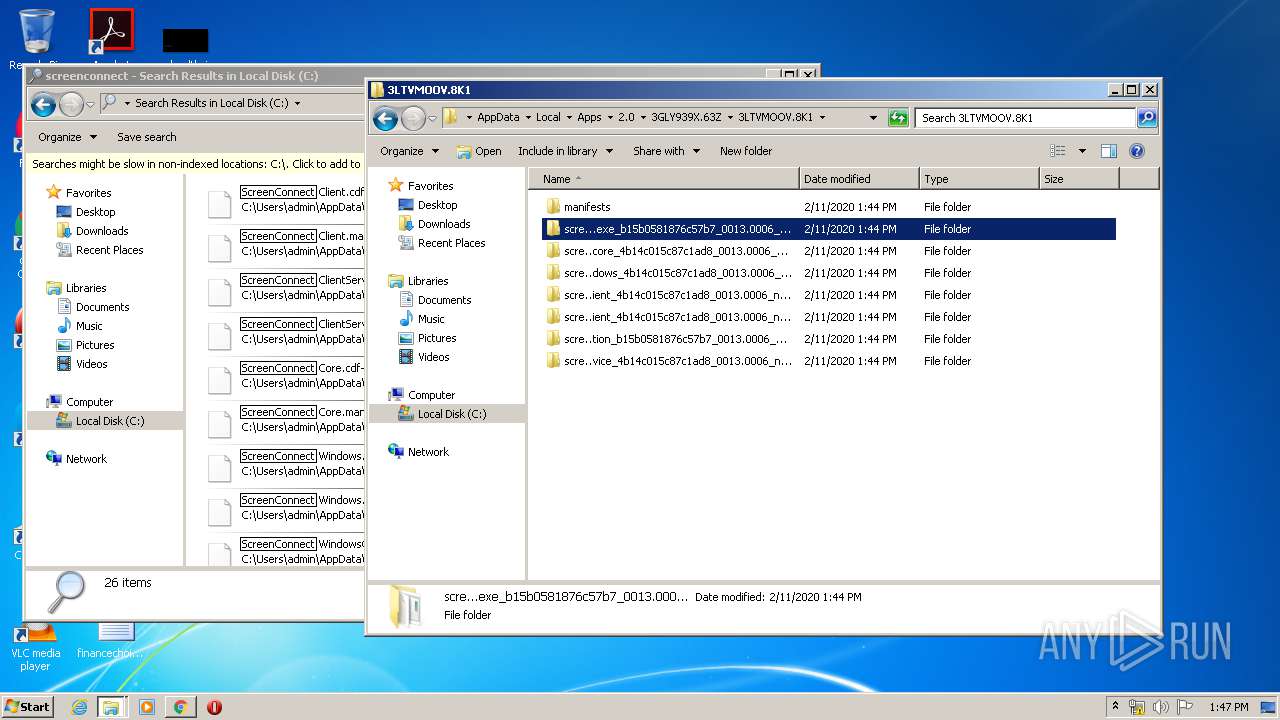The height and width of the screenshot is (720, 1280).
Task: Open Organize menu in Search Results window
Action: coord(67,137)
